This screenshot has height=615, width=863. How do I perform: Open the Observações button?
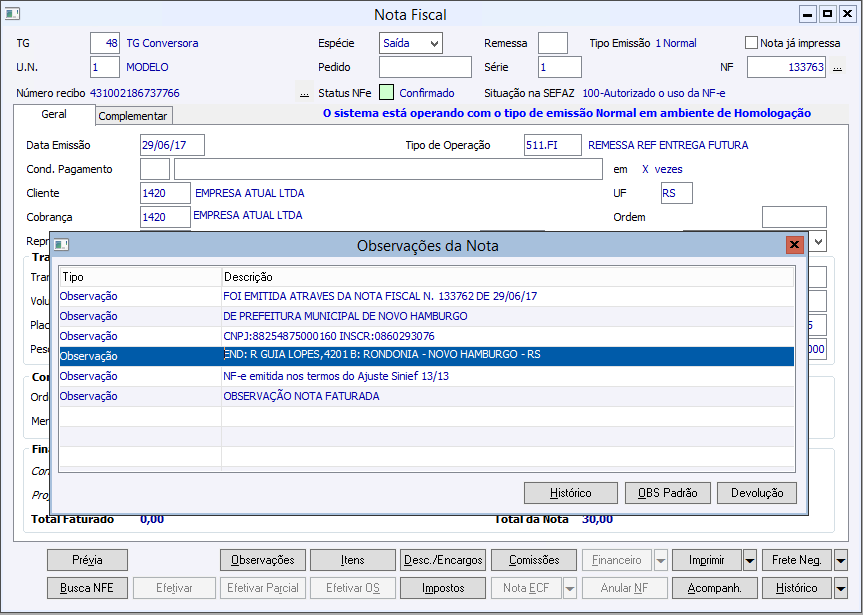pyautogui.click(x=263, y=560)
